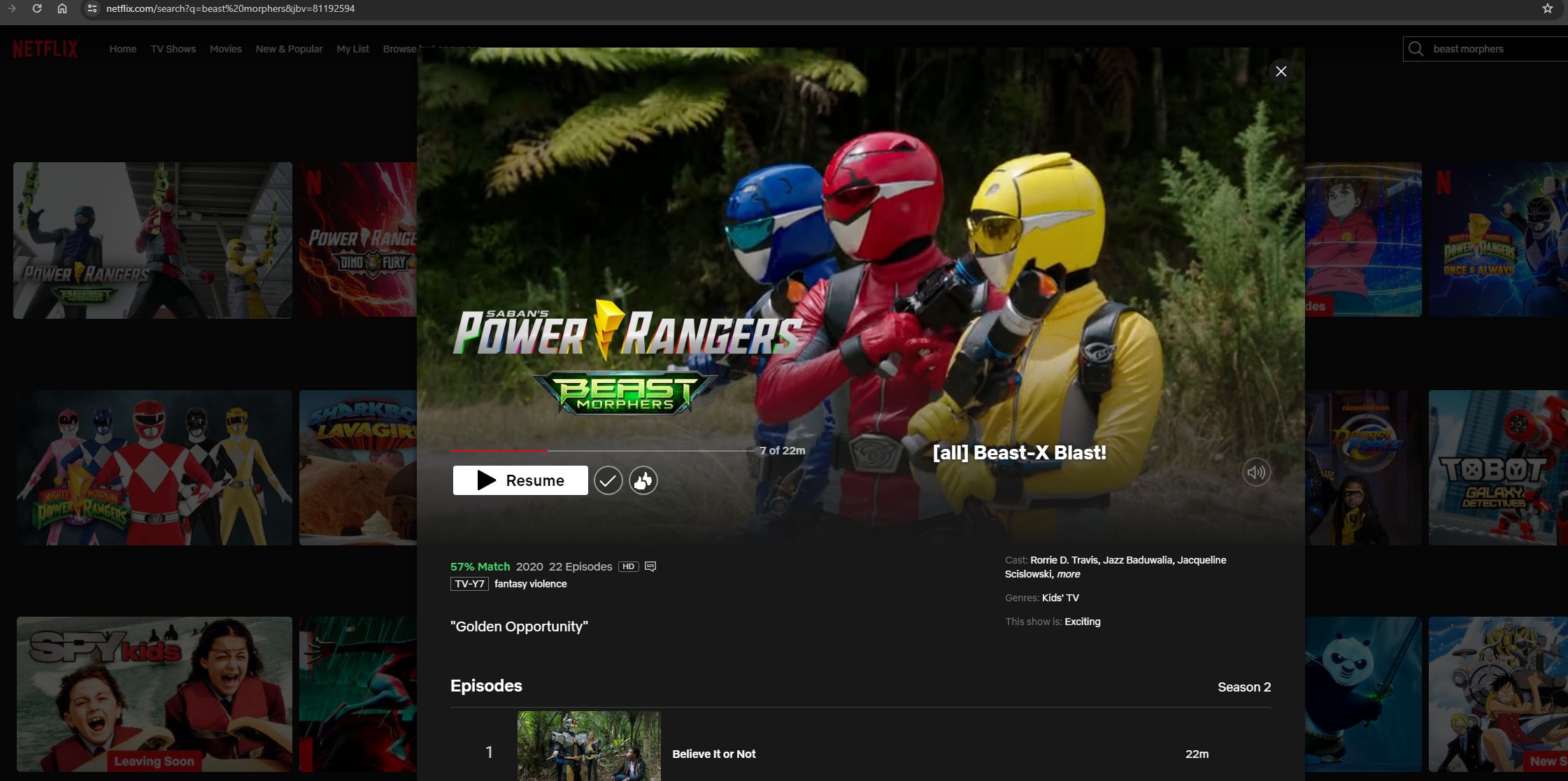Open site information icon in address bar
This screenshot has width=1568, height=781.
point(92,8)
